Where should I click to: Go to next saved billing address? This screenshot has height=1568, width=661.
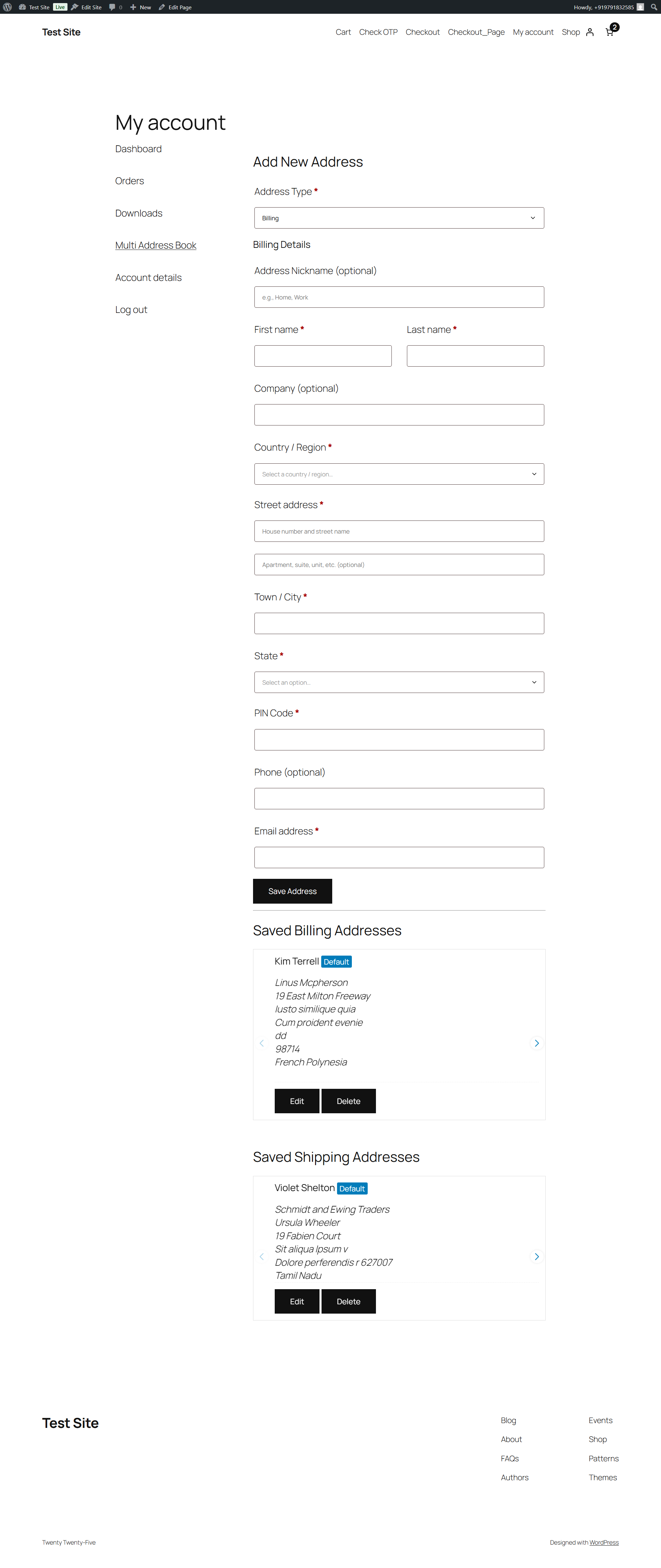point(536,1043)
